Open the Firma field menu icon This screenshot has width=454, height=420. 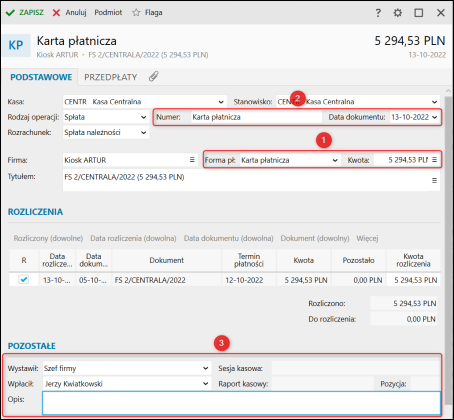coord(192,160)
